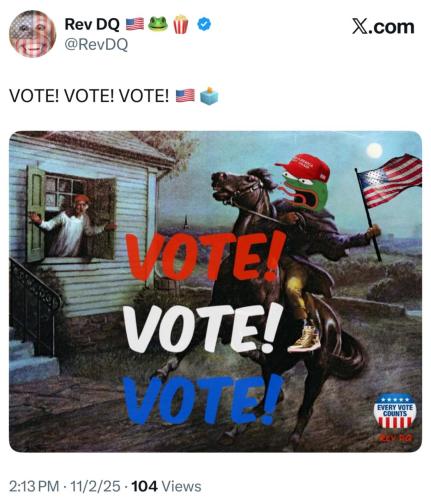Click the Every Vote Counts badge
This screenshot has width=431, height=500.
click(x=395, y=411)
